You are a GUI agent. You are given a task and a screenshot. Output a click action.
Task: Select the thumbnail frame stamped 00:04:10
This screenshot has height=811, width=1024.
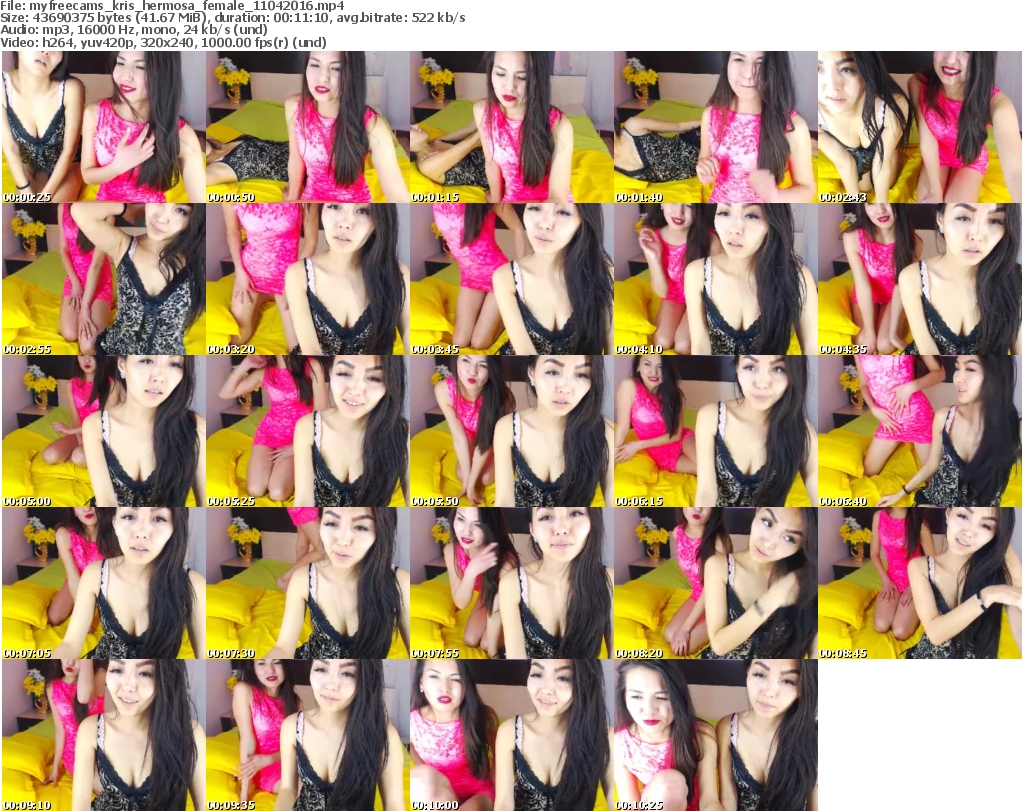click(716, 279)
